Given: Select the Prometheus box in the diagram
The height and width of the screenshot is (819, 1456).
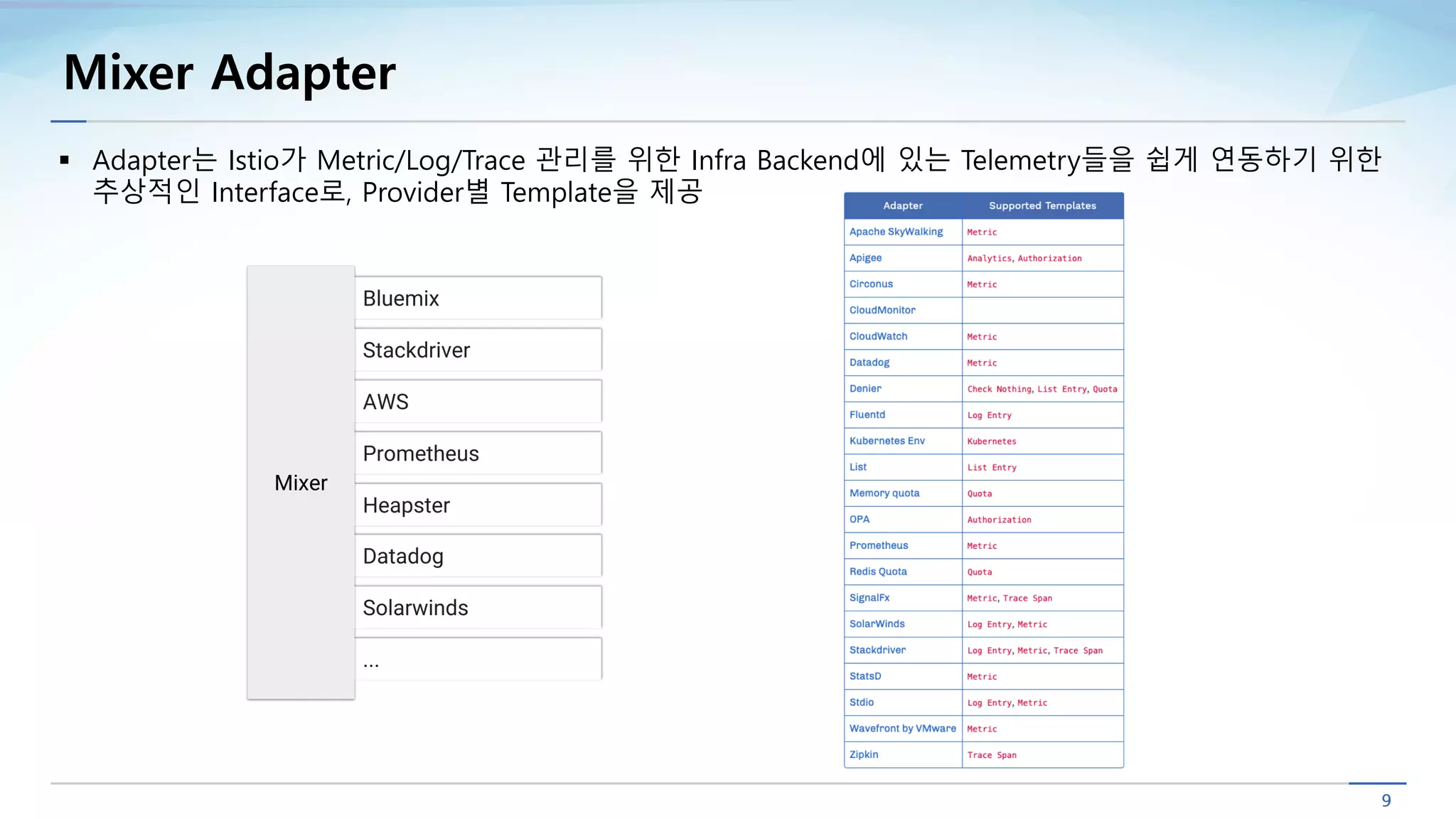Looking at the screenshot, I should point(478,453).
